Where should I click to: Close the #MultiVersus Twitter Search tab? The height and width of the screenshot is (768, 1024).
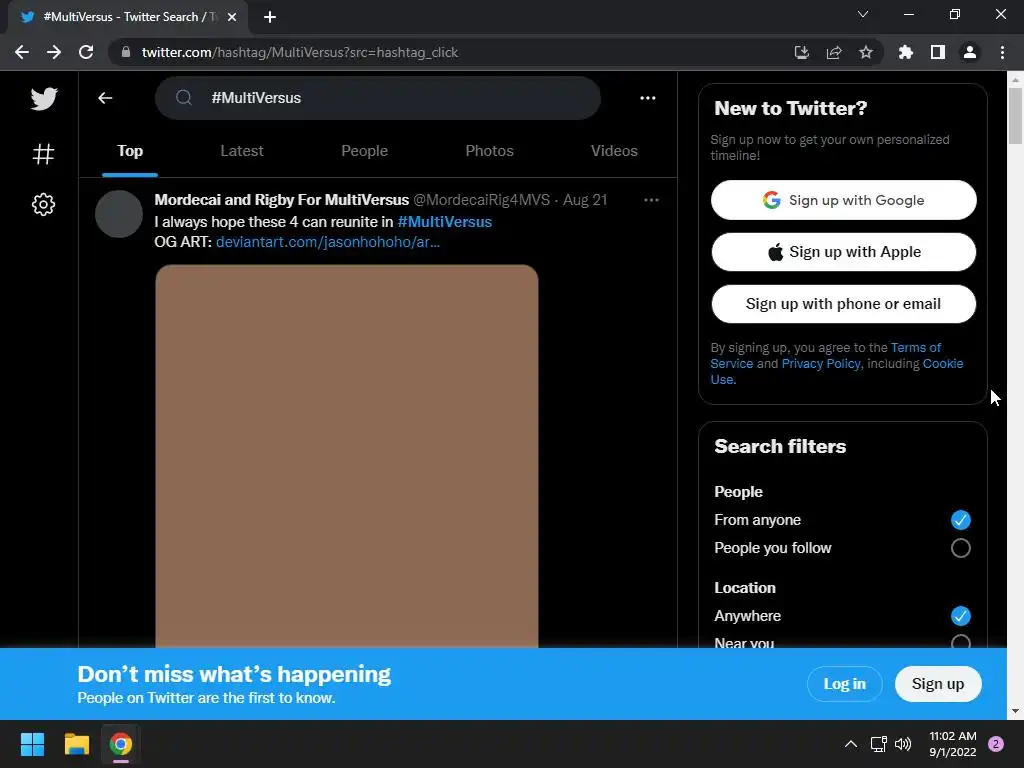coord(232,17)
